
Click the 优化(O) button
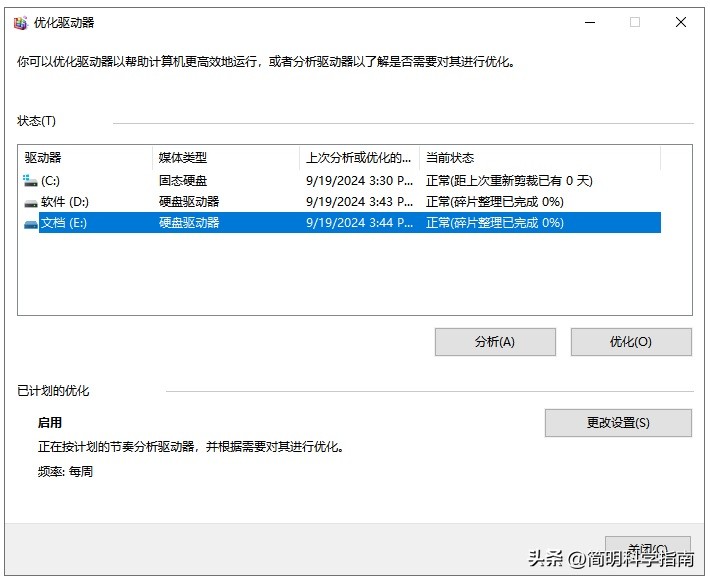click(x=631, y=342)
